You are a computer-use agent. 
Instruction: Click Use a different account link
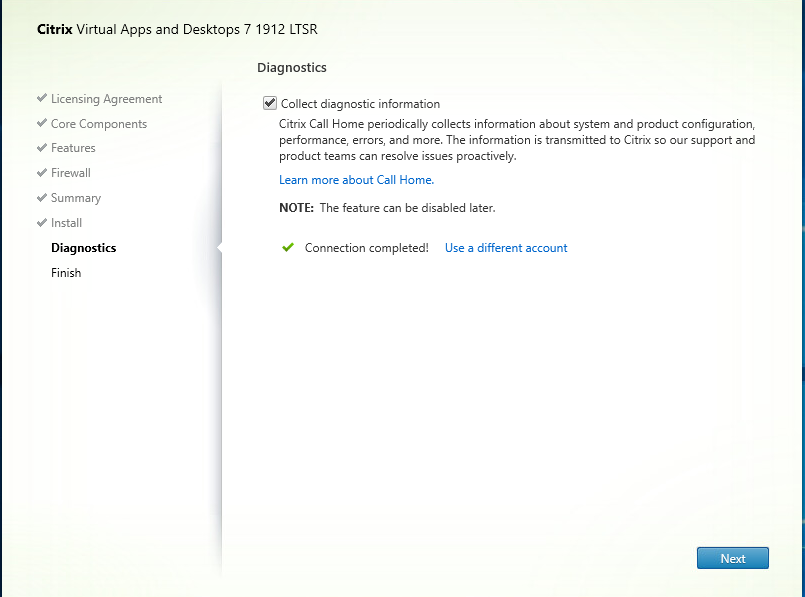pyautogui.click(x=506, y=248)
